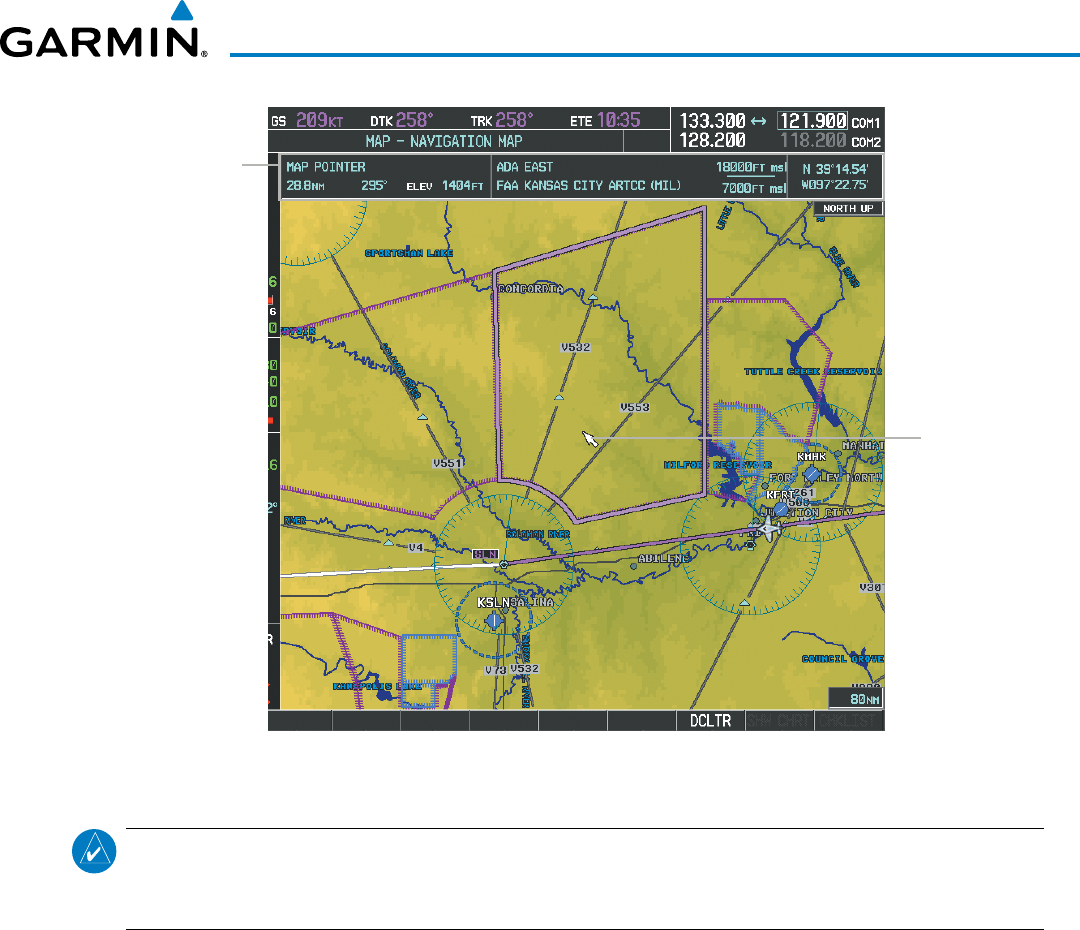This screenshot has height=930, width=1080.
Task: Click the 7000FT msl floor value
Action: click(754, 188)
